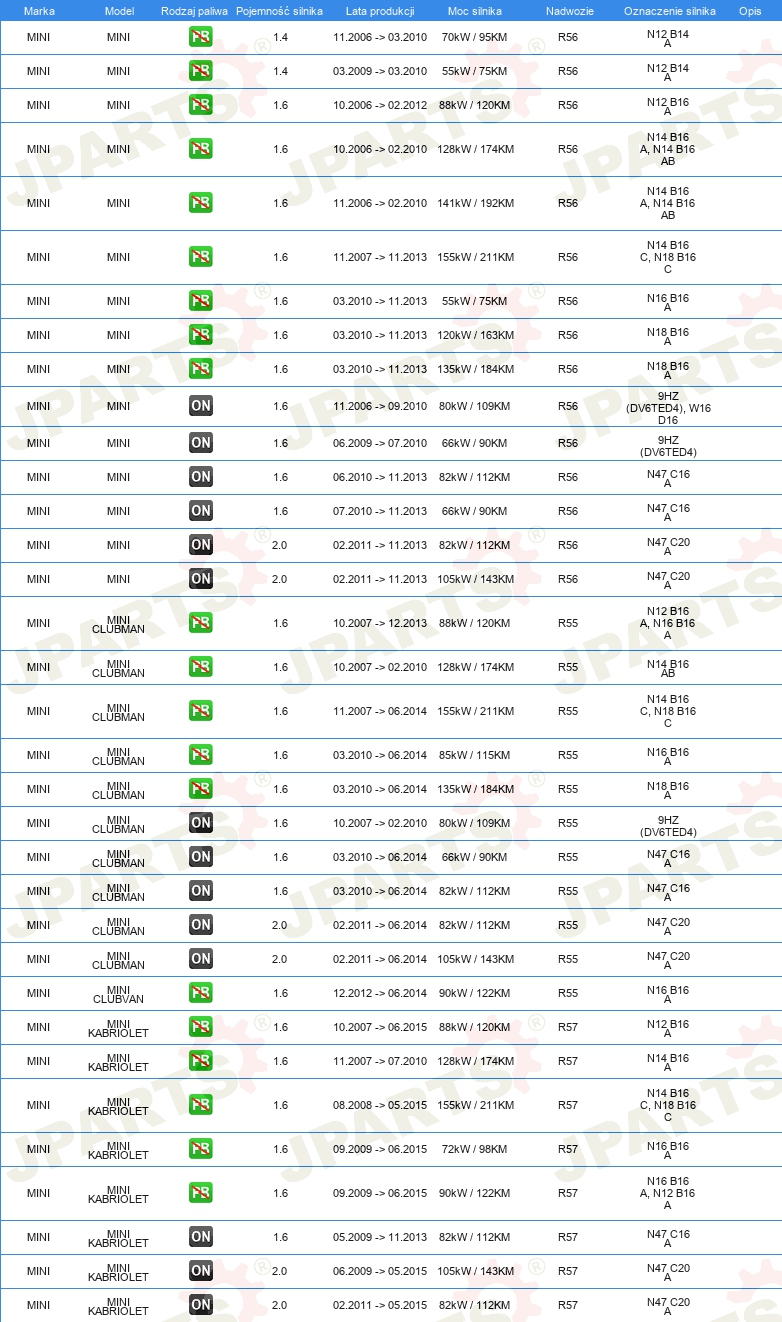
Task: Click diesel ON icon in 06.2010 -> 11.2013 row
Action: click(x=201, y=477)
